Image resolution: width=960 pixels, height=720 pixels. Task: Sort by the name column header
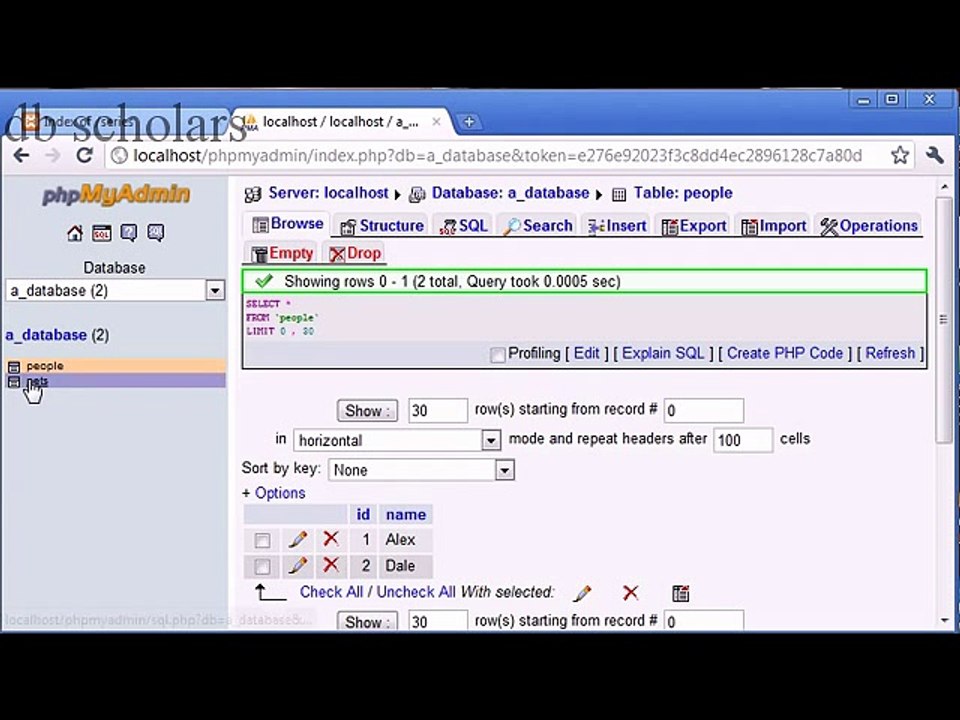406,514
